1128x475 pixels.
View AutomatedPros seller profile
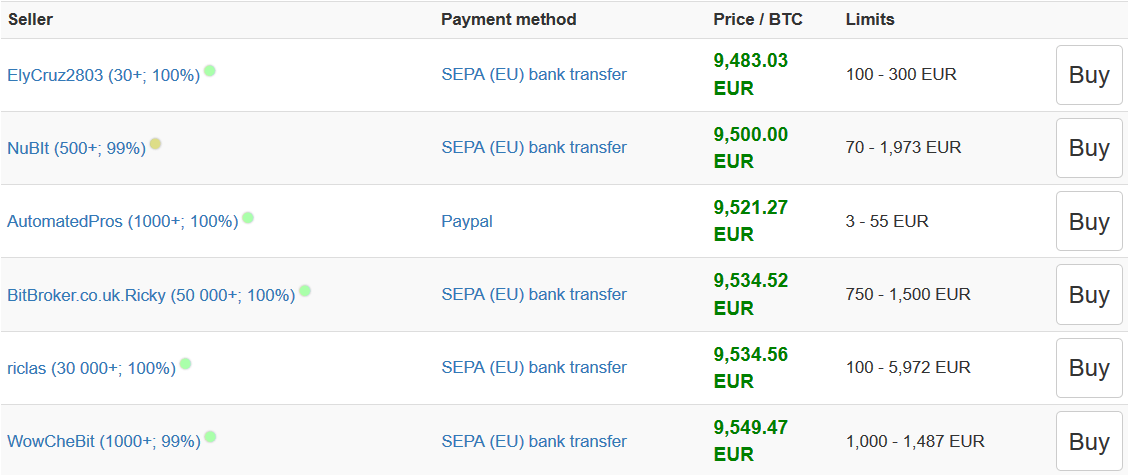point(123,222)
